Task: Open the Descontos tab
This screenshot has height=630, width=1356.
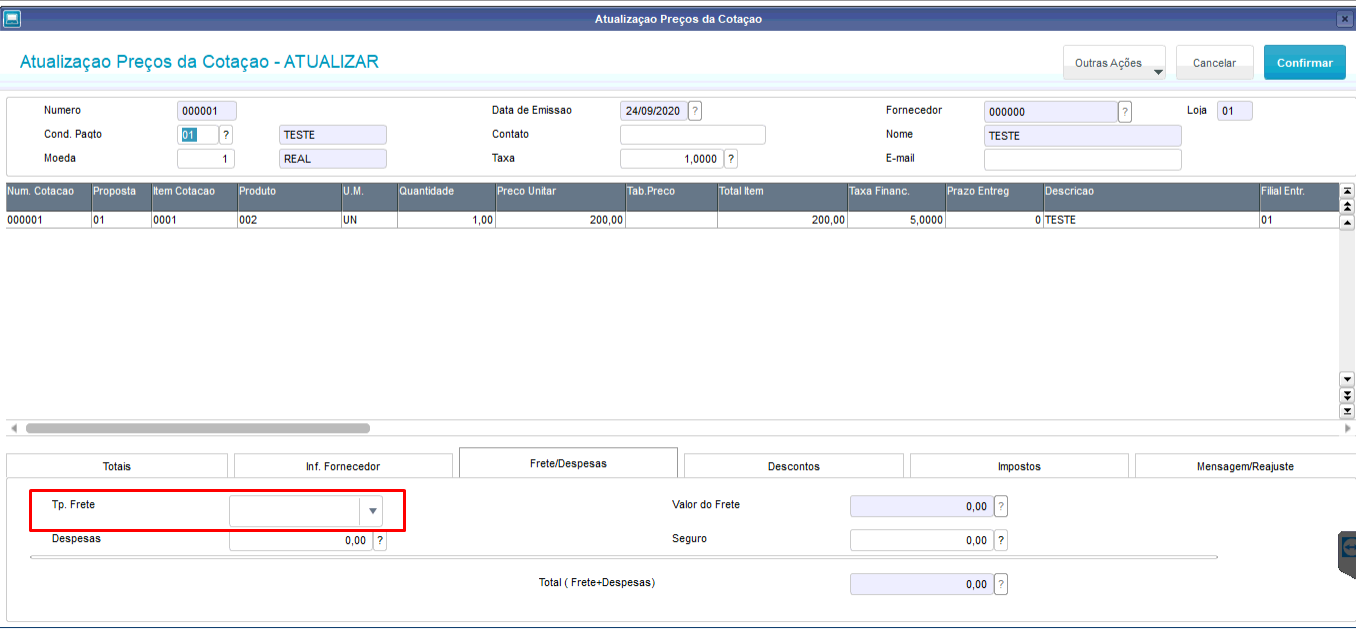Action: pos(794,466)
